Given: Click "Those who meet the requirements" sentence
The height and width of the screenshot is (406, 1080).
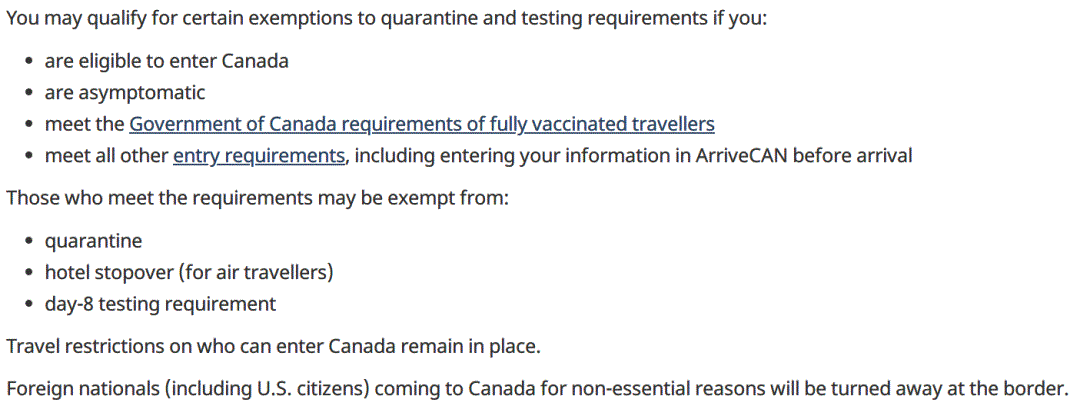Looking at the screenshot, I should pos(257,197).
